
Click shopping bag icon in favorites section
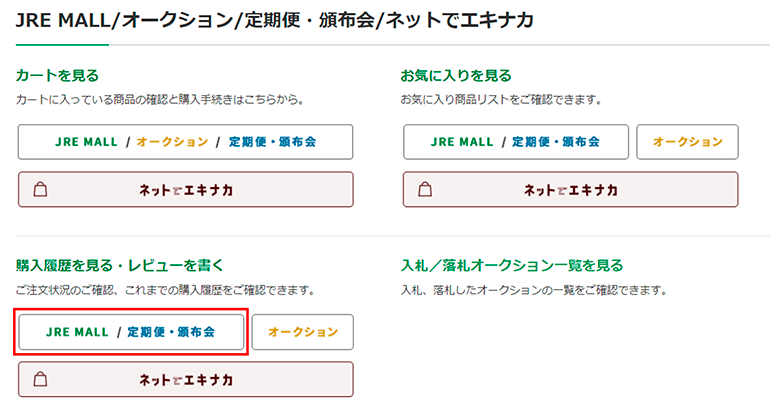tap(425, 189)
